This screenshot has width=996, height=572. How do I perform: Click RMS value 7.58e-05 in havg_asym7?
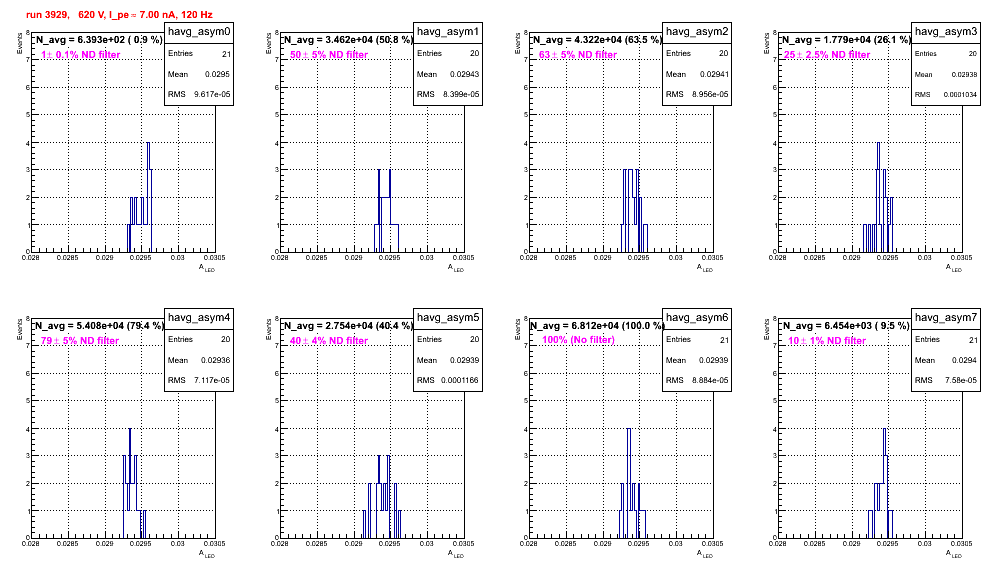point(961,380)
